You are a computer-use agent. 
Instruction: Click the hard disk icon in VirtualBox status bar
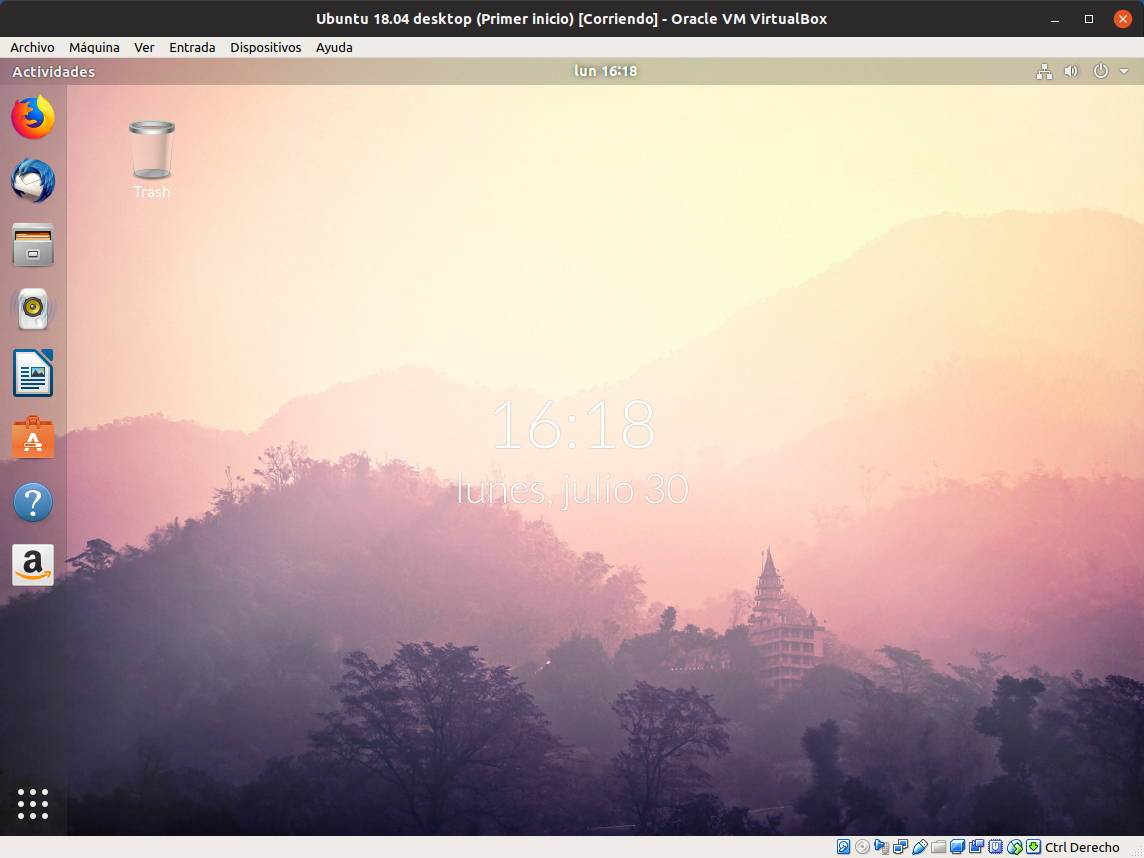pos(841,846)
